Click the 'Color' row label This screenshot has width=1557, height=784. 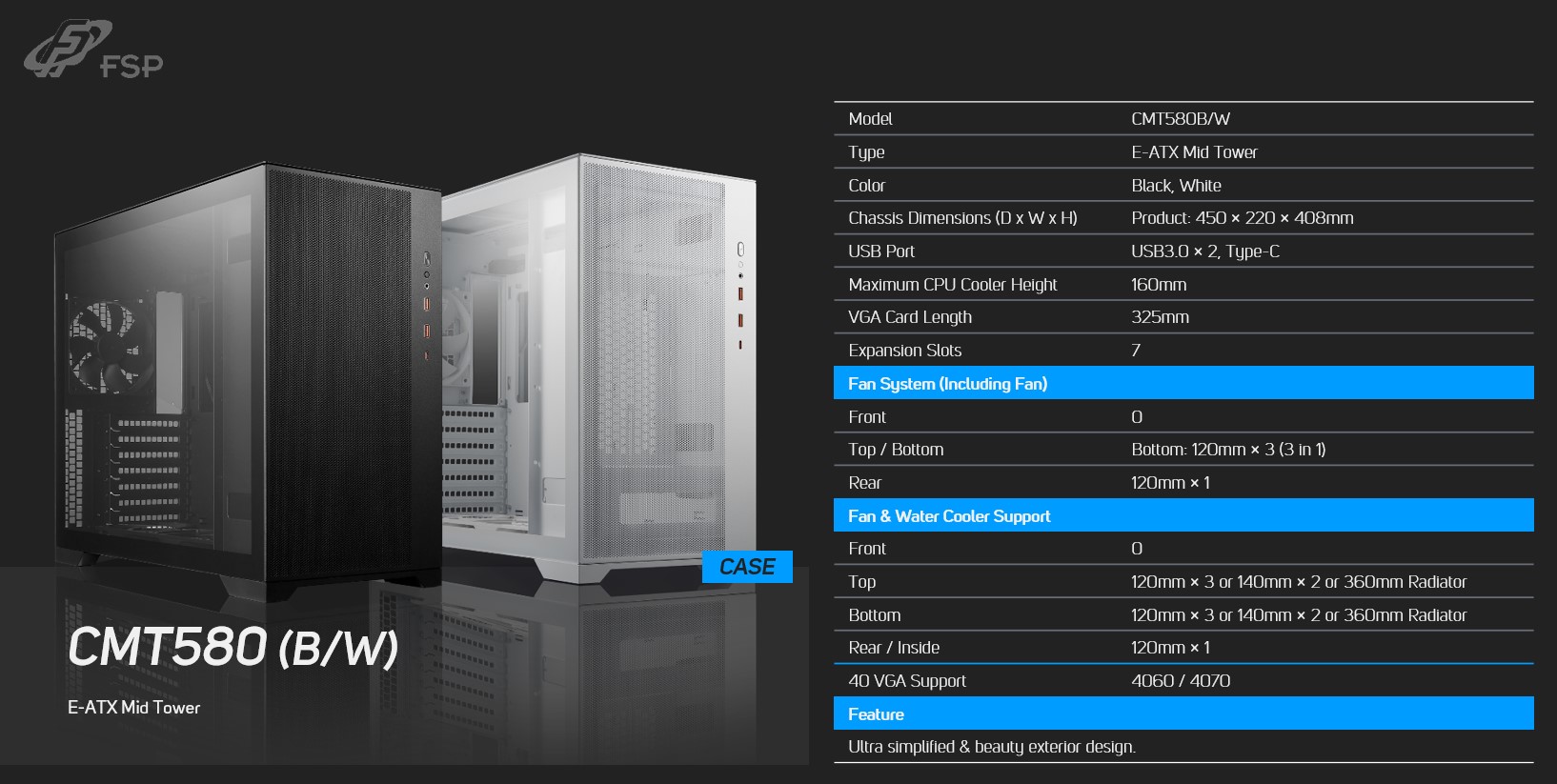[x=866, y=186]
